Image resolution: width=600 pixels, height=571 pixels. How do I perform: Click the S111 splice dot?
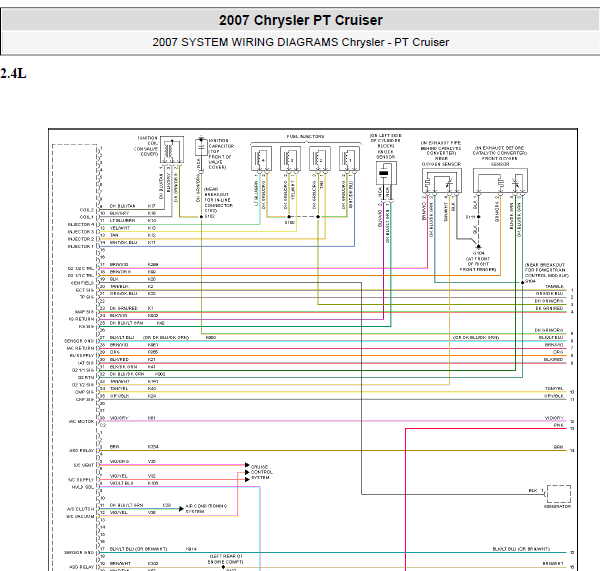point(478,217)
